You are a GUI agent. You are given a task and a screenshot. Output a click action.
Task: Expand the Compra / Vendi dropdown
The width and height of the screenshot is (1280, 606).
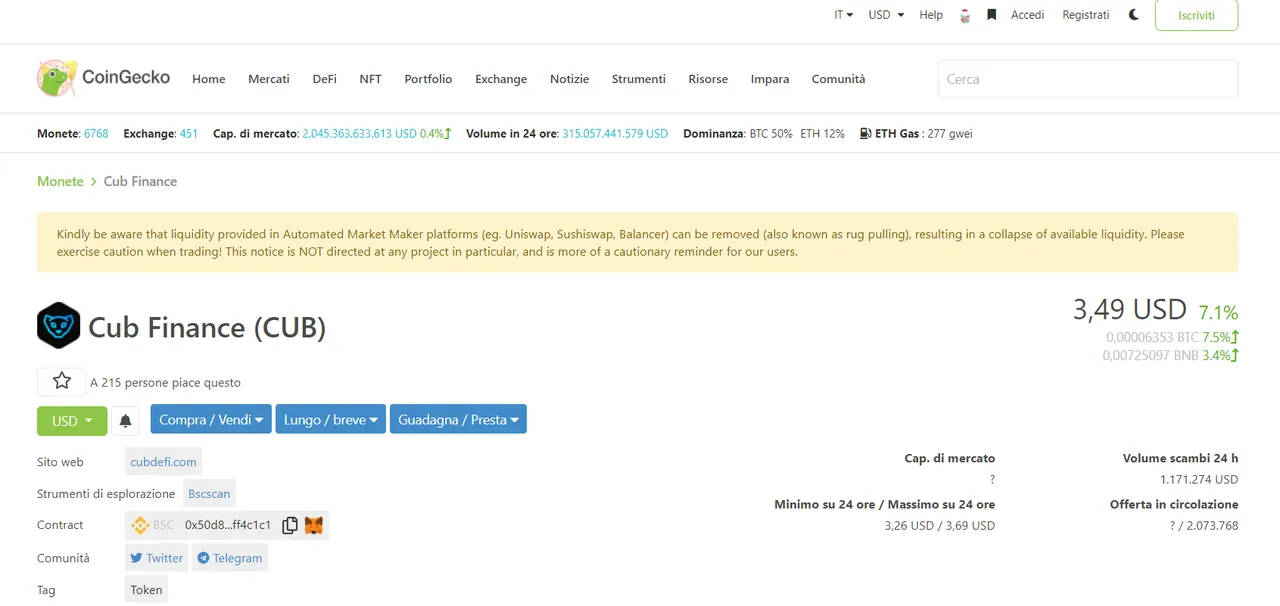click(211, 420)
